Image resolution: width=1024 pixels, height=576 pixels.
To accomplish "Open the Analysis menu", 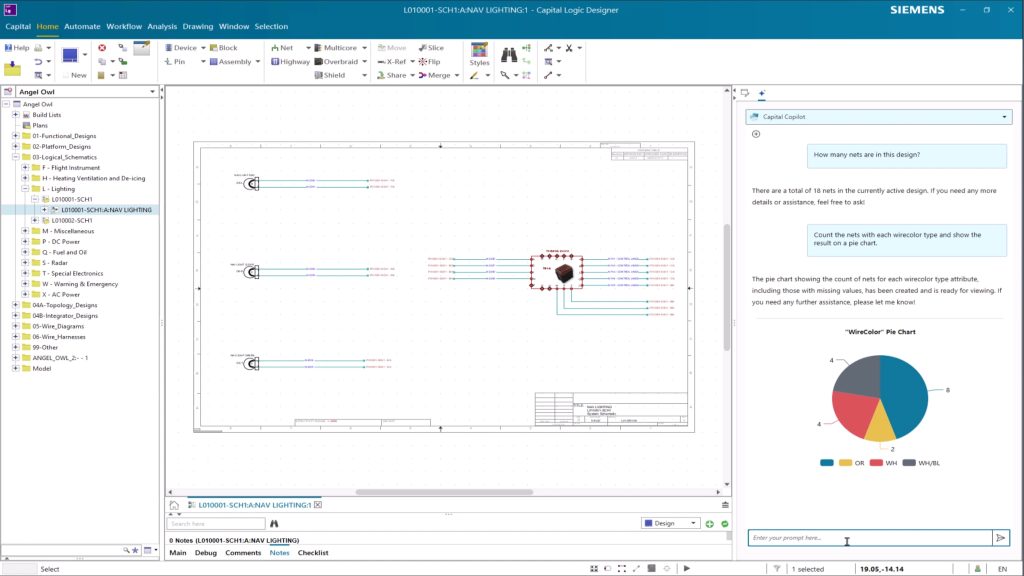I will [162, 27].
